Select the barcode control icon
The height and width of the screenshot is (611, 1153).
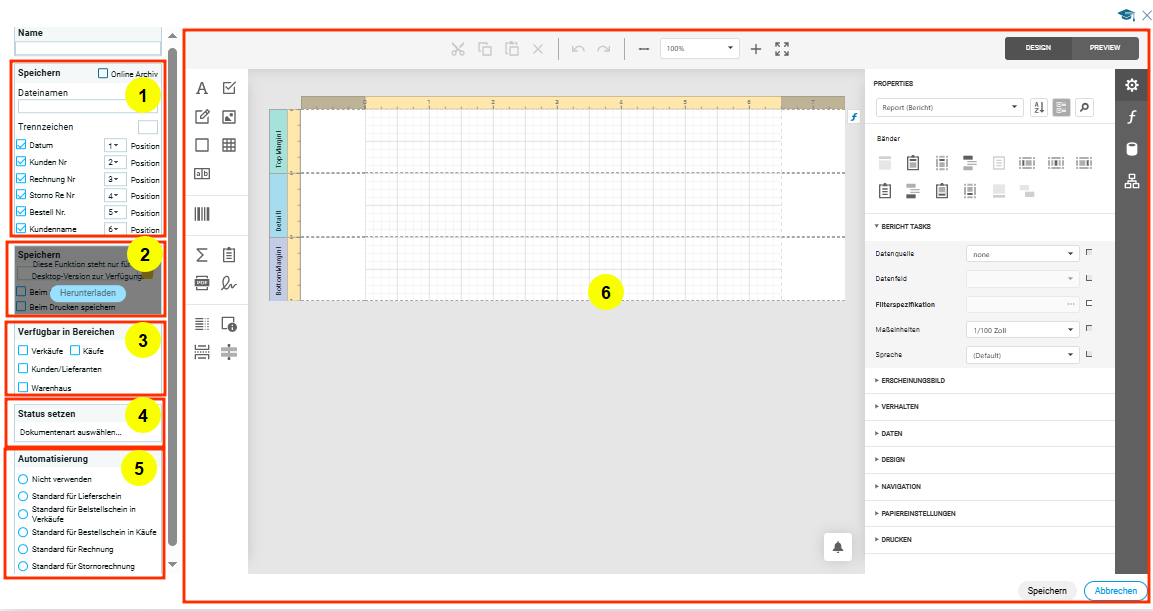tap(202, 213)
